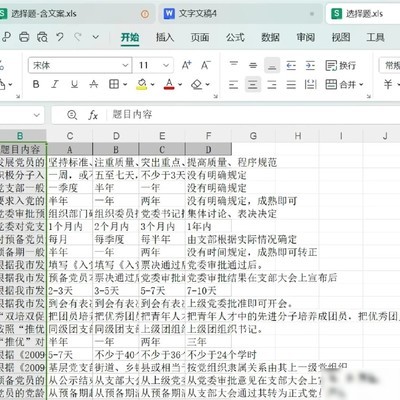This screenshot has width=400, height=400.
Task: Click the zoom magnifier in formula bar
Action: pyautogui.click(x=72, y=115)
